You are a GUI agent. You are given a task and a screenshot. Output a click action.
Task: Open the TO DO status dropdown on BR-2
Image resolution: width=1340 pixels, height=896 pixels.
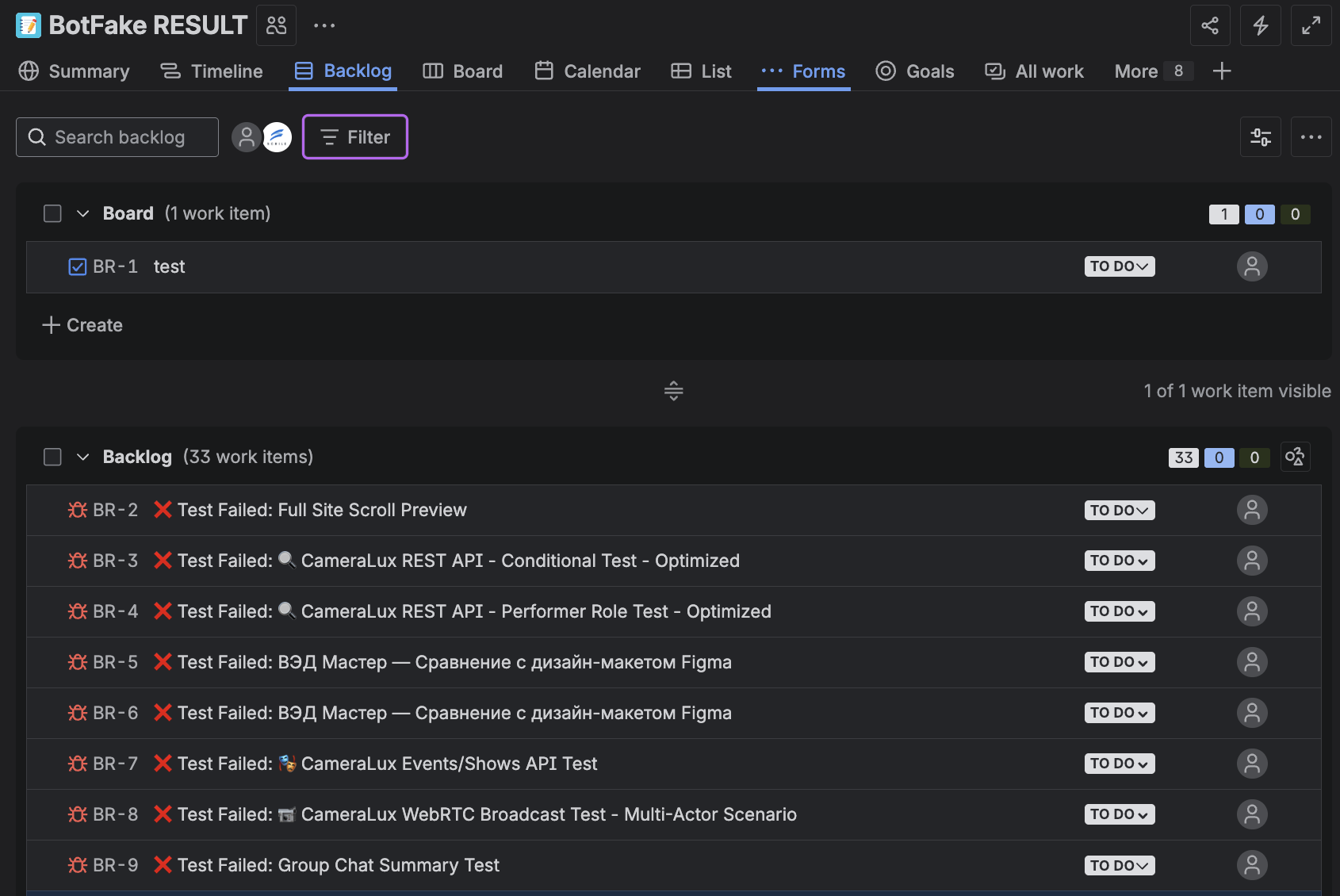(x=1119, y=510)
